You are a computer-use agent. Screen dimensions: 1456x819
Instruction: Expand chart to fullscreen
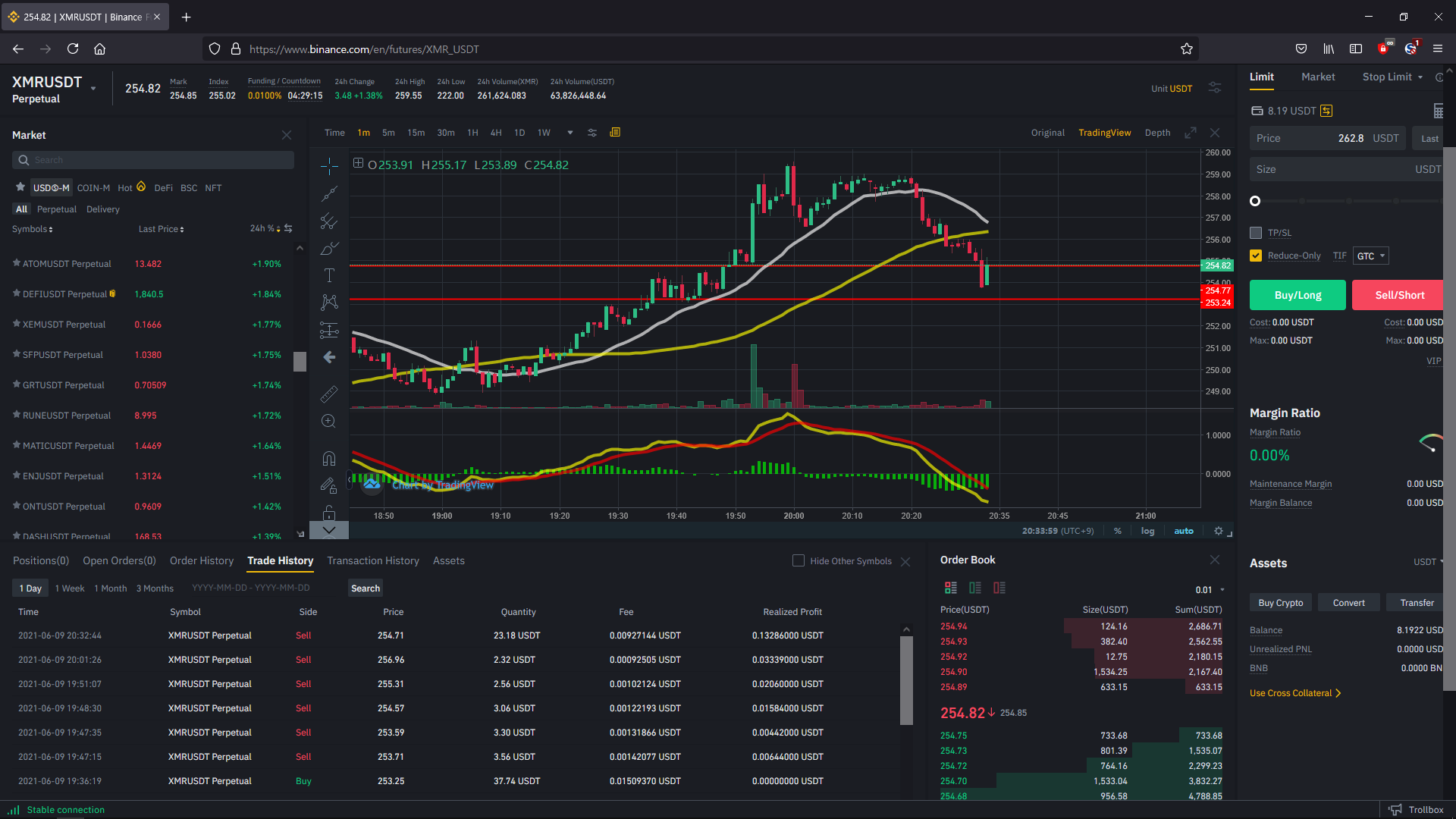pyautogui.click(x=1191, y=133)
